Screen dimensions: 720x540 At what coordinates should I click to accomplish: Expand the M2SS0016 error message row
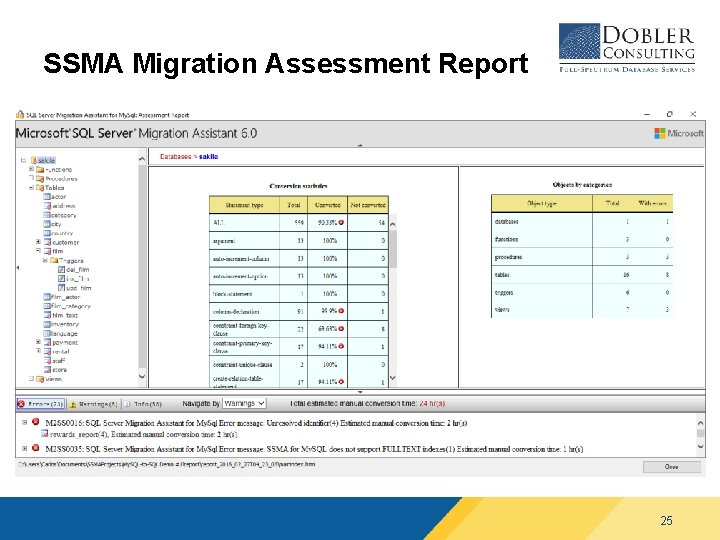click(x=25, y=422)
